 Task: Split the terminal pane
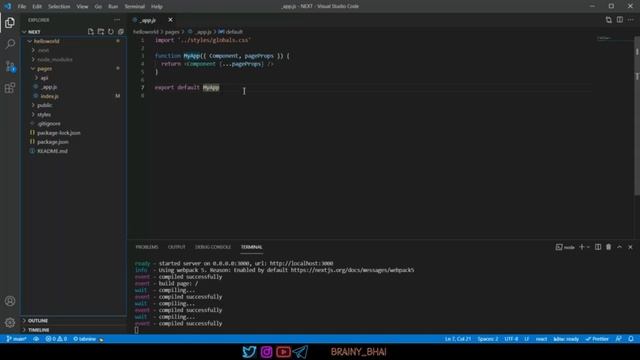(598, 247)
